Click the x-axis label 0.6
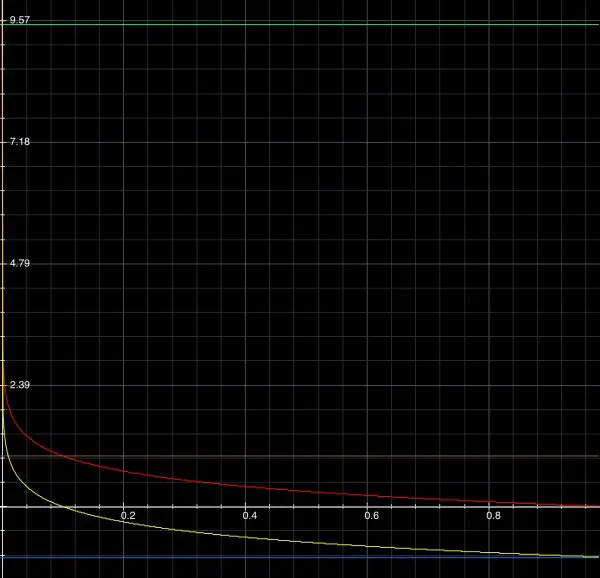 (372, 516)
